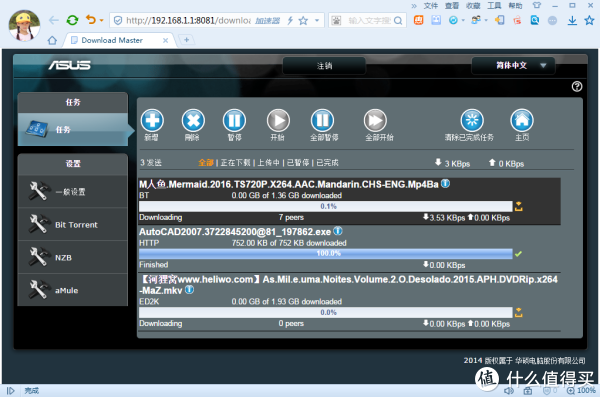Click the download status icon beside 0.1% bar
The width and height of the screenshot is (600, 397).
(x=518, y=206)
